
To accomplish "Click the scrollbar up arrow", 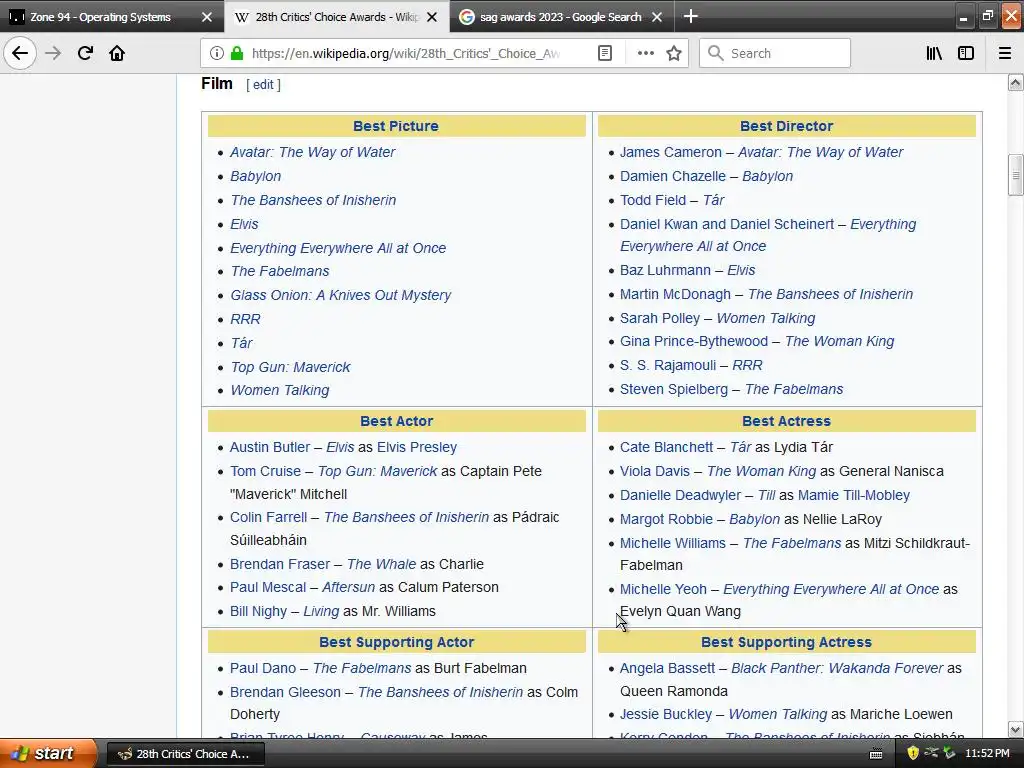I will 1015,83.
